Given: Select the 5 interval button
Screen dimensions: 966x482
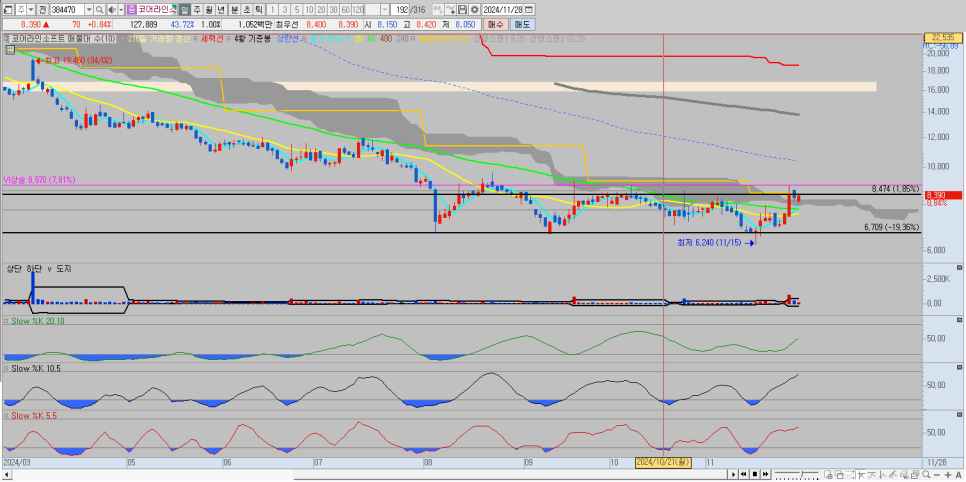Looking at the screenshot, I should (x=296, y=10).
